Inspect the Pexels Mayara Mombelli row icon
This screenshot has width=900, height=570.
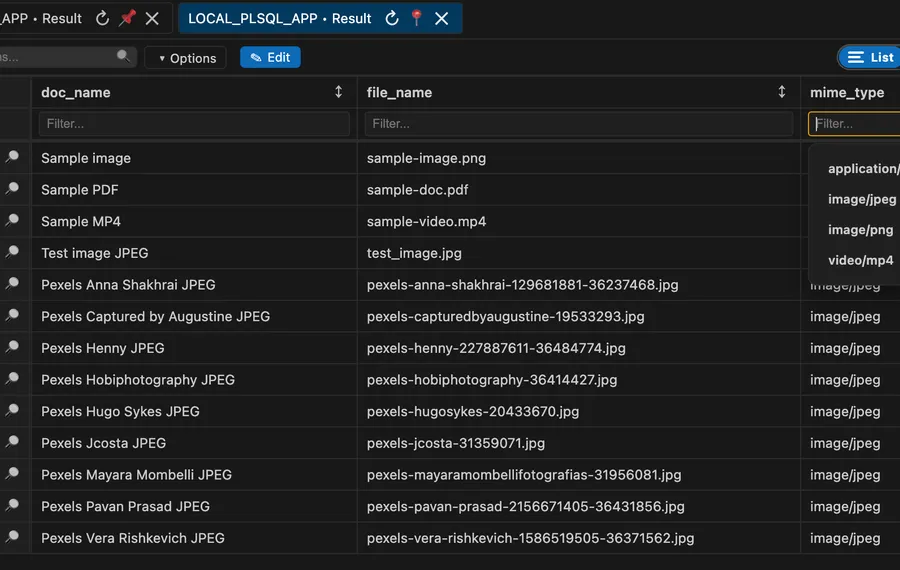click(x=12, y=474)
